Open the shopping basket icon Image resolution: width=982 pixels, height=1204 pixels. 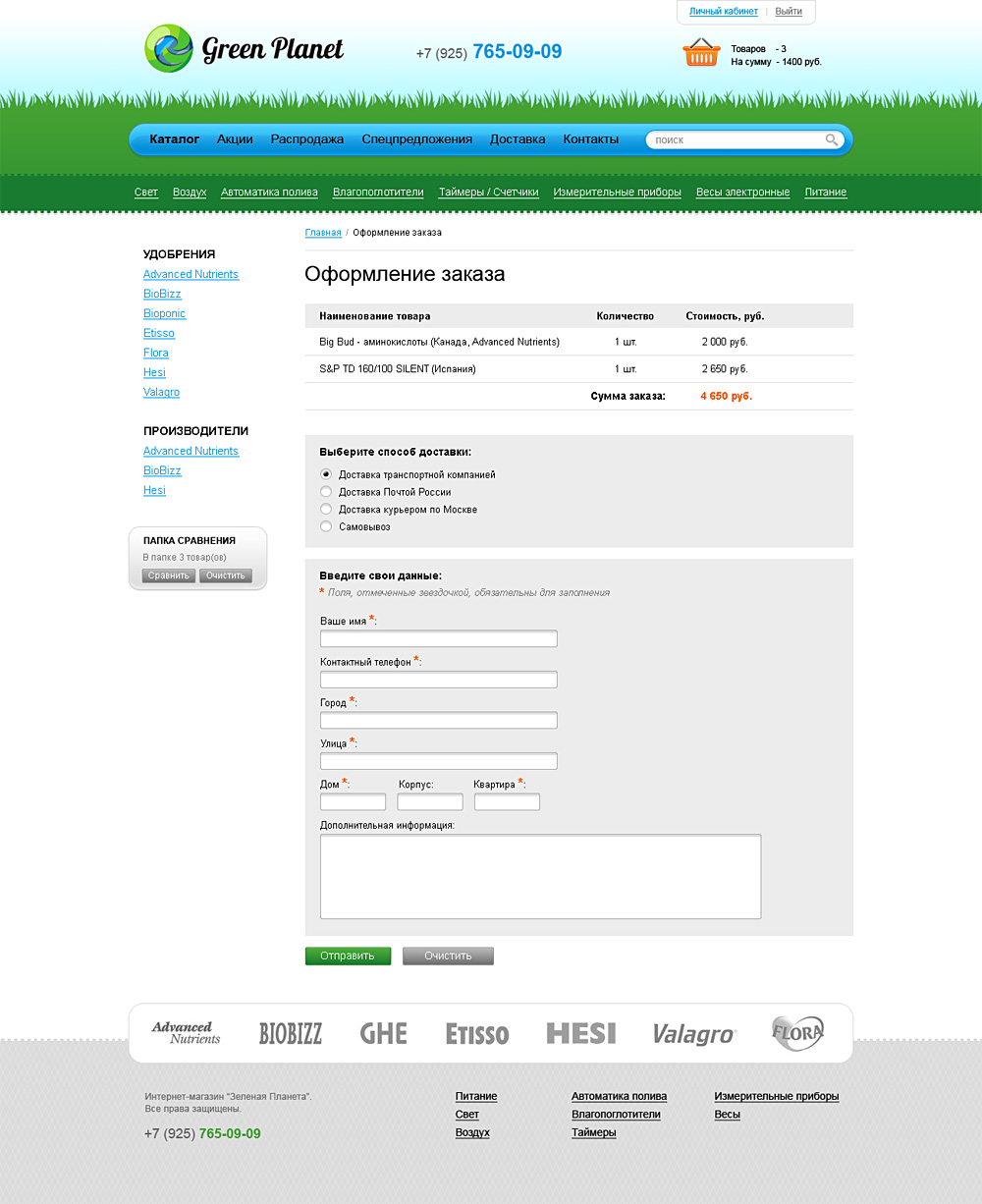[701, 52]
